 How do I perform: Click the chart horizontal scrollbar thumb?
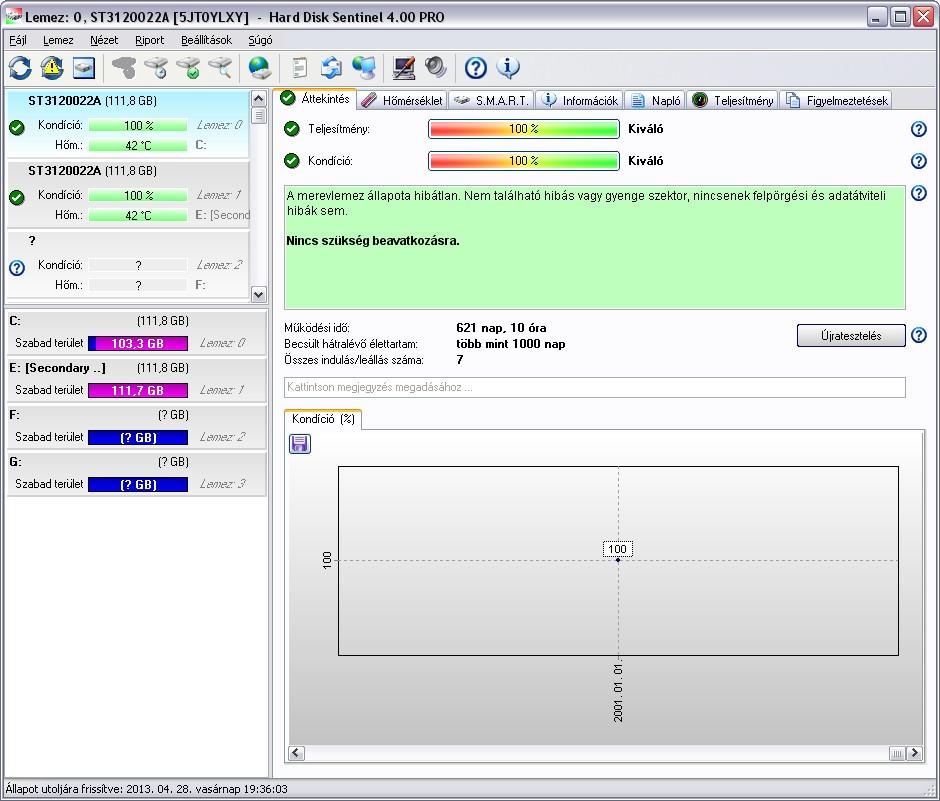(897, 753)
